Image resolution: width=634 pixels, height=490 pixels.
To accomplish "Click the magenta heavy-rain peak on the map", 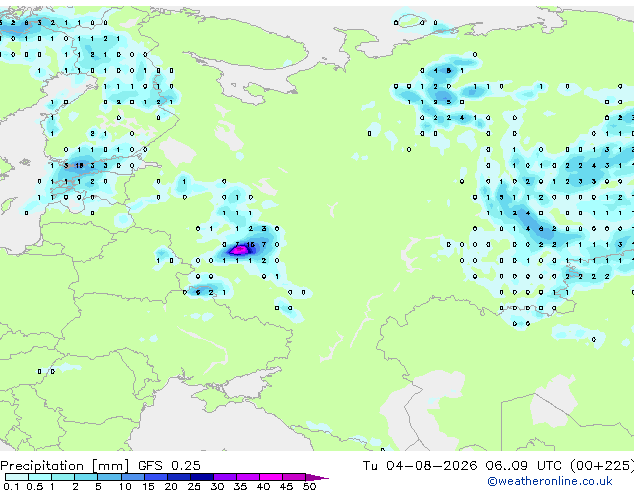I will pos(239,251).
